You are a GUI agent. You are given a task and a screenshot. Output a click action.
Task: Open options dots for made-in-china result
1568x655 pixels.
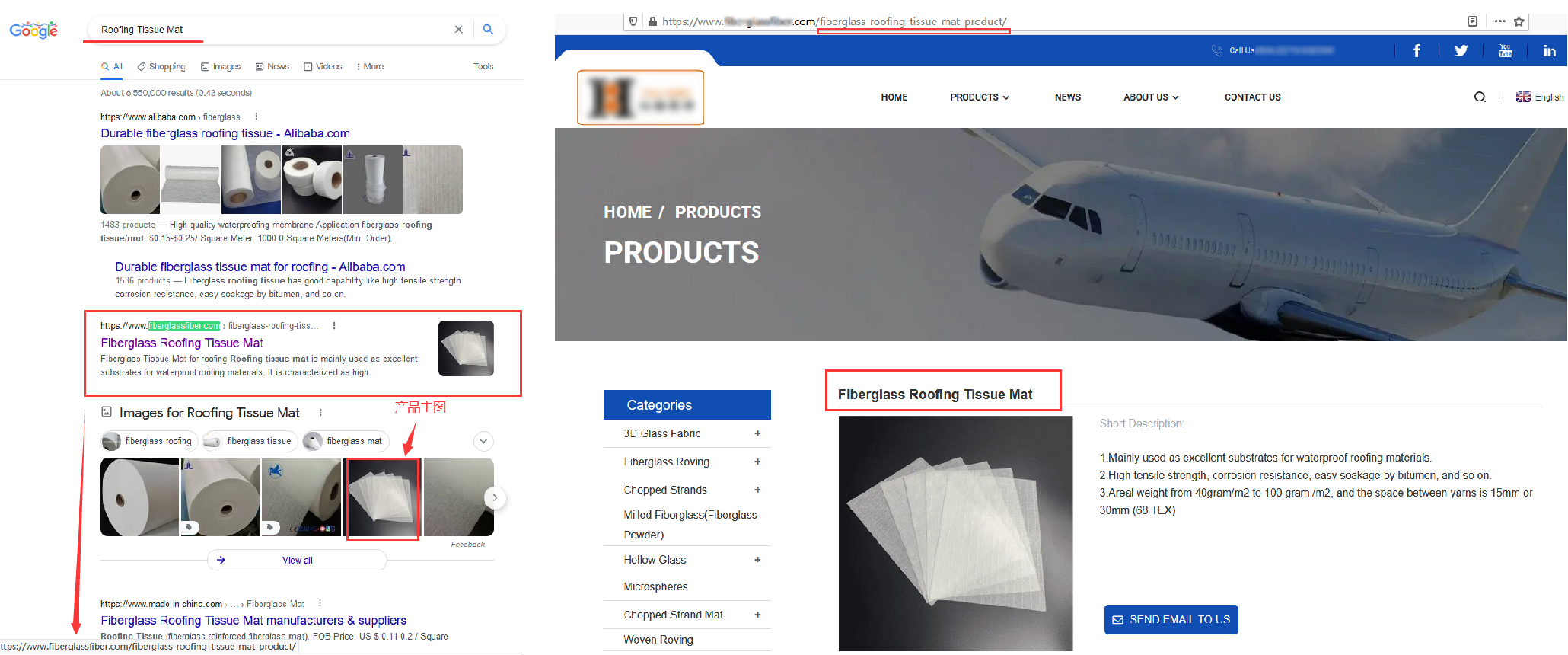320,603
